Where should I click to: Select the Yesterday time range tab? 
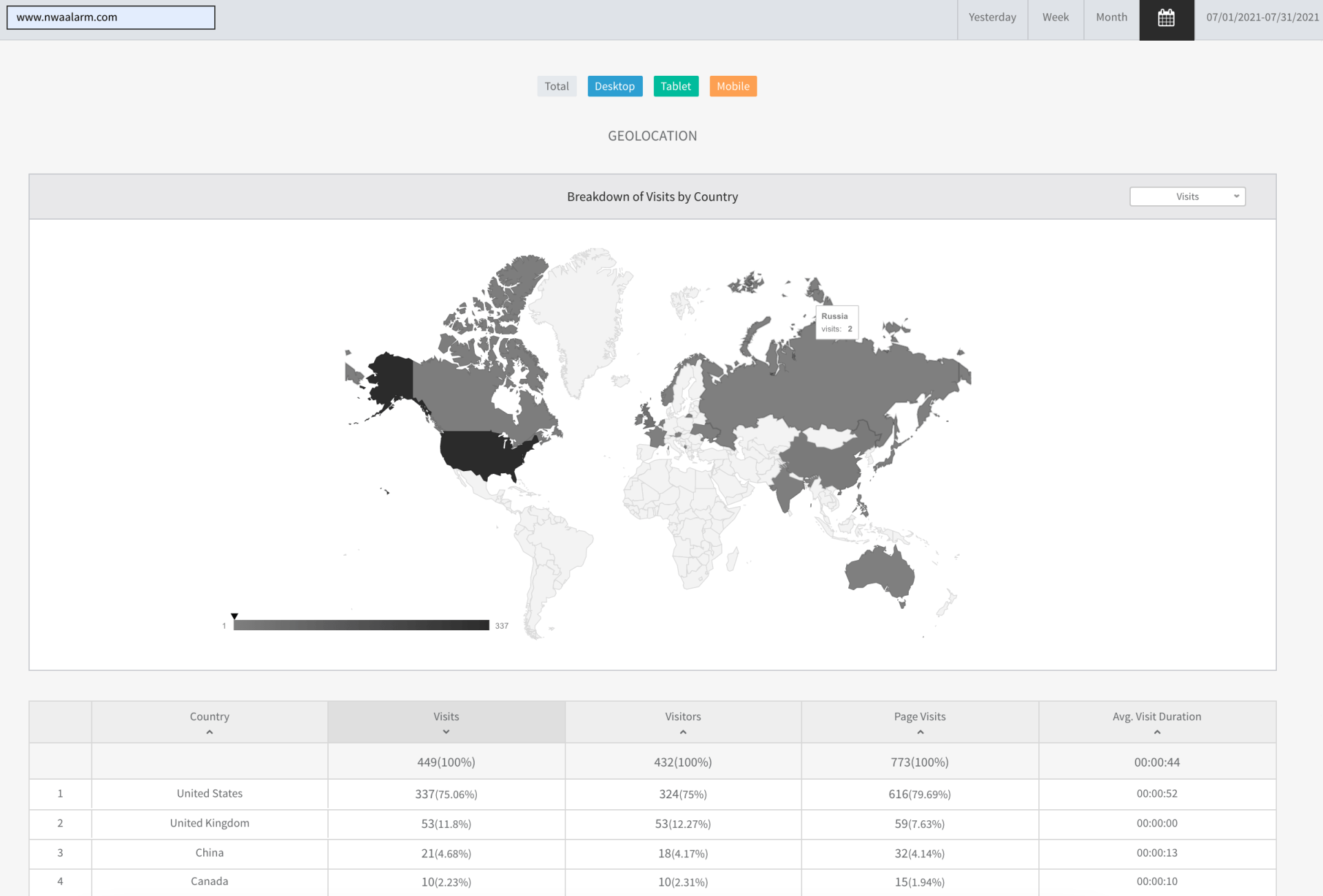[992, 17]
